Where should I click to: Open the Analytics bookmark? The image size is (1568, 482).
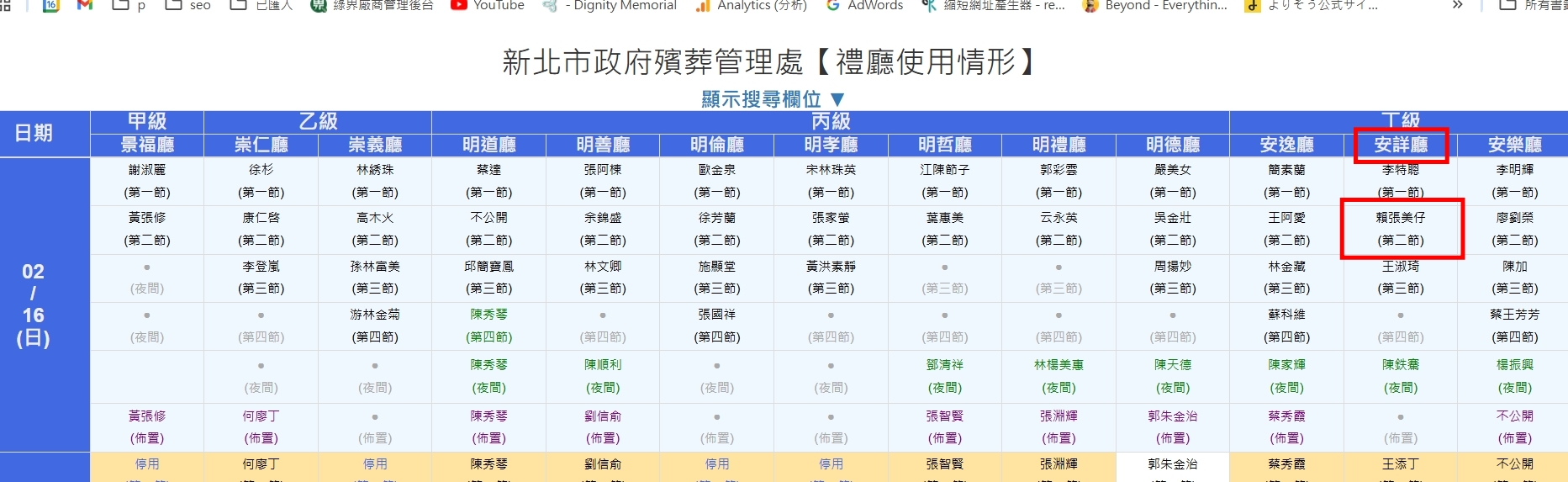point(751,6)
